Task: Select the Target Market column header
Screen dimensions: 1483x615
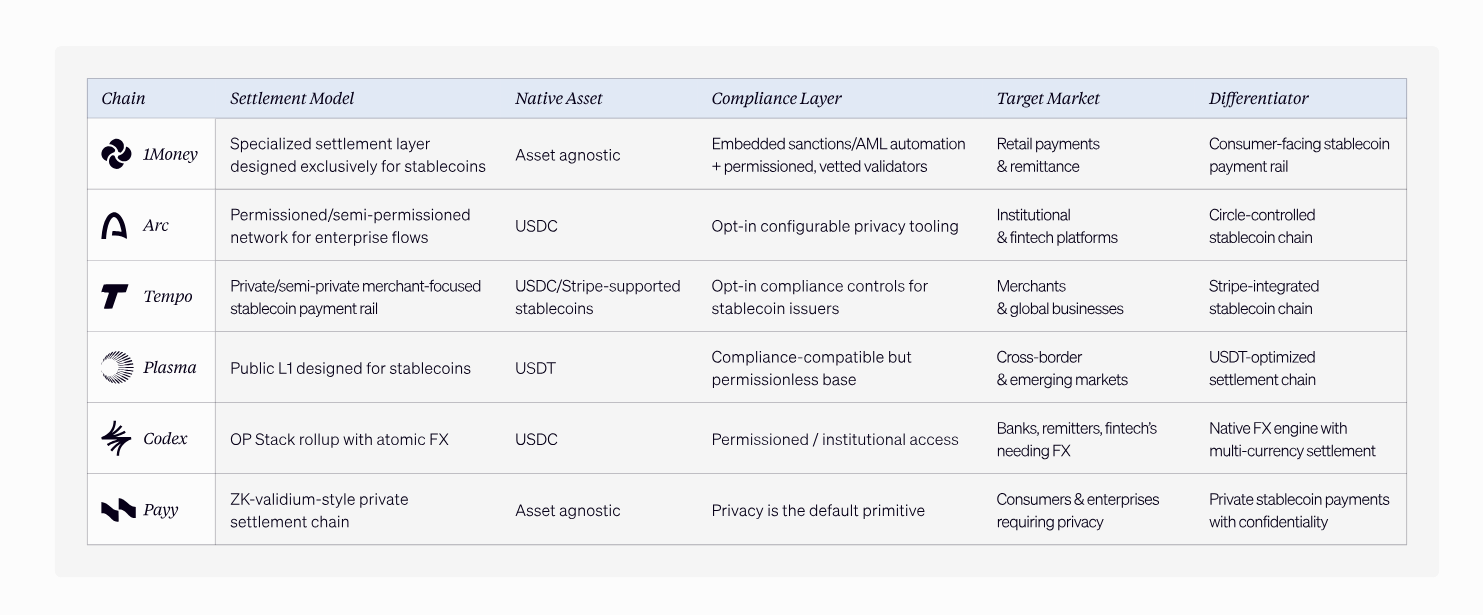Action: point(1048,98)
